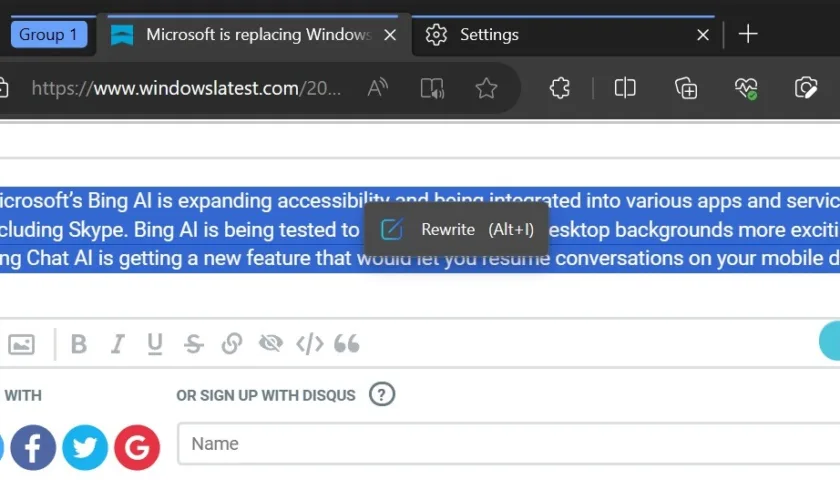Toggle underline formatting in comment editor

tap(155, 344)
